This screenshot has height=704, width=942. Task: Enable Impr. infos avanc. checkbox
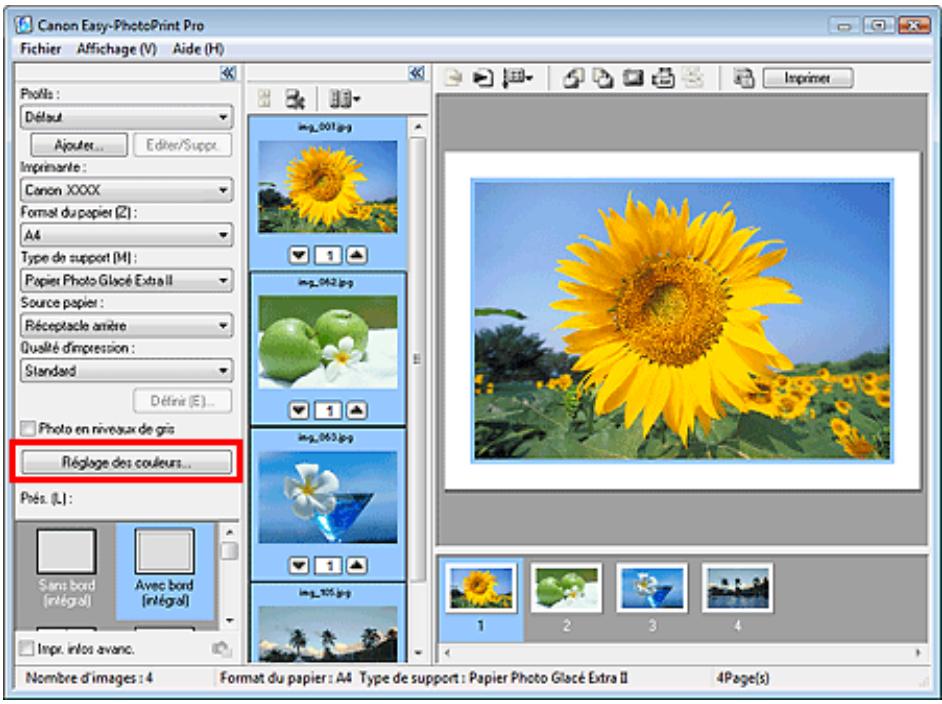[x=27, y=649]
